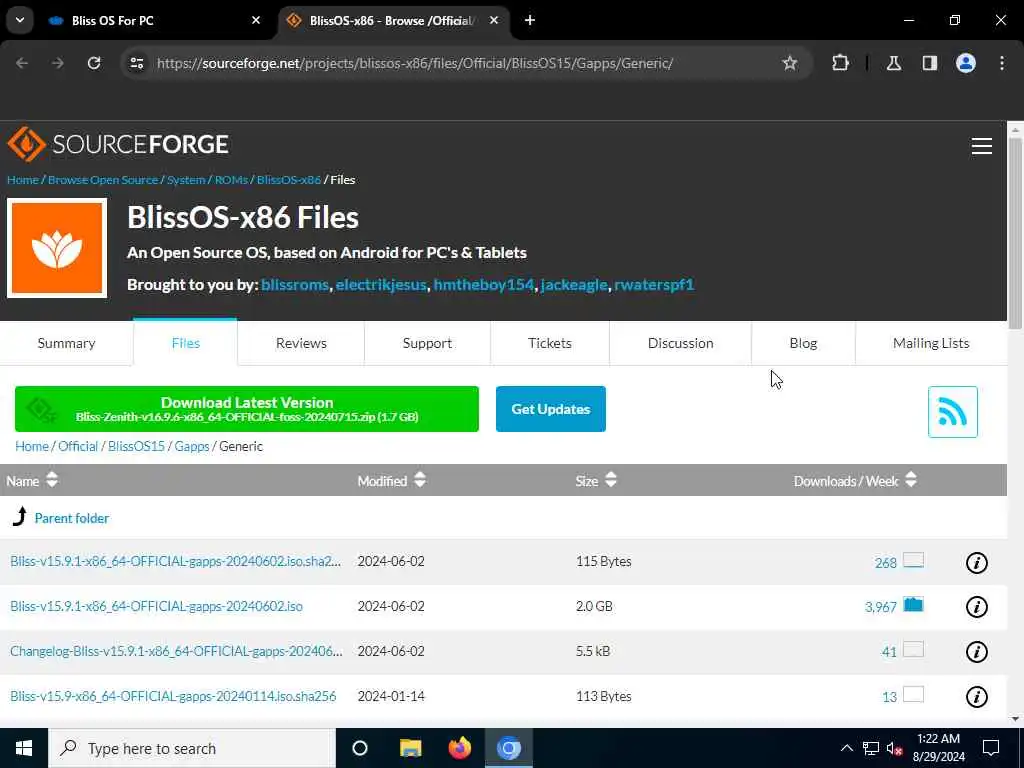View site information icon in address bar
Screen dimensions: 1024x768
136,63
